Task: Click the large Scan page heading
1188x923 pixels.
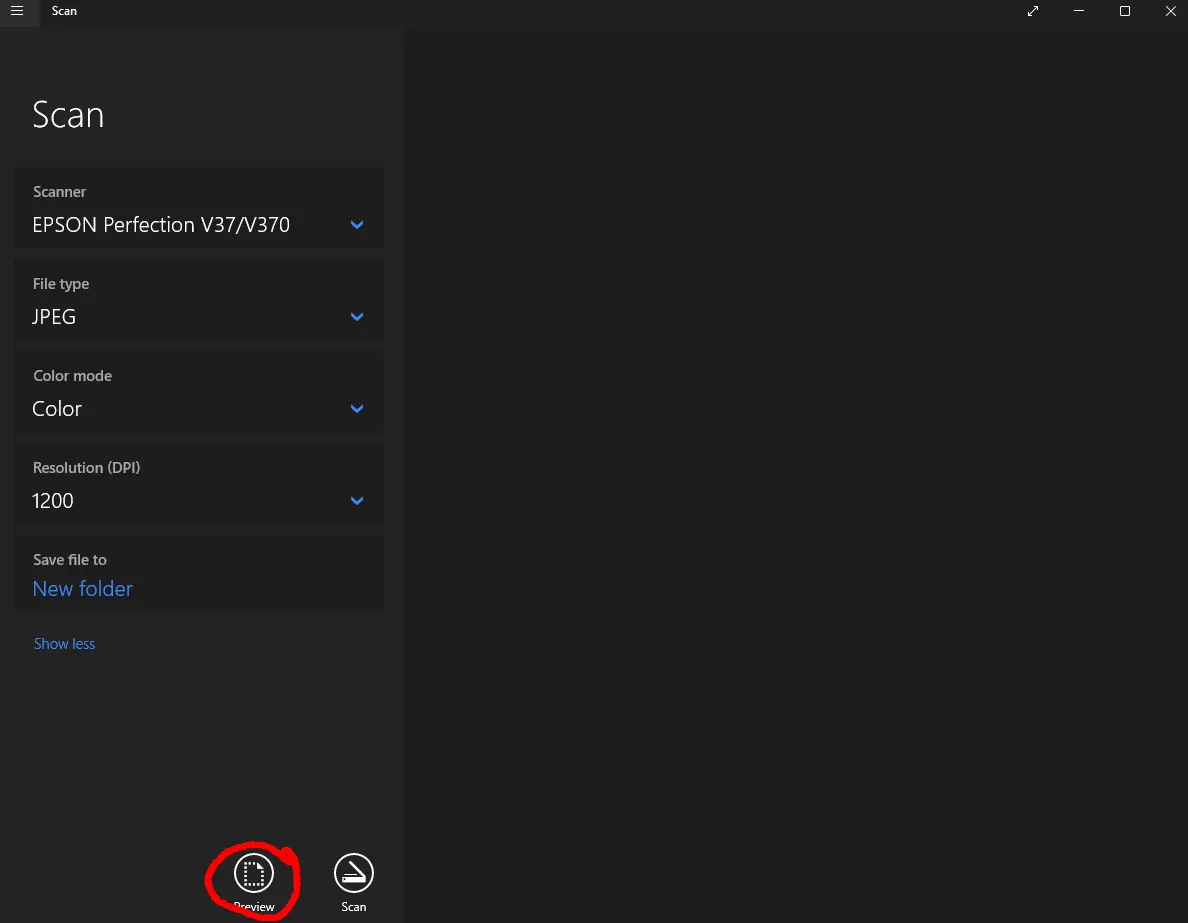Action: (68, 115)
